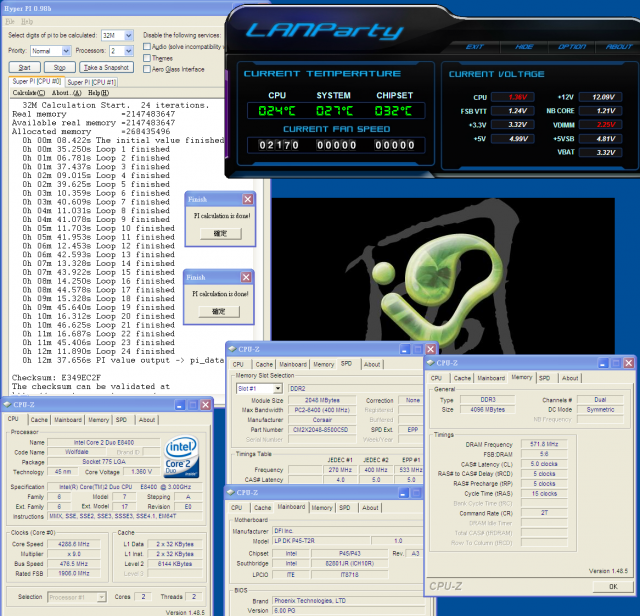Open Memory tab in CPU-Z SPD window

click(x=323, y=364)
